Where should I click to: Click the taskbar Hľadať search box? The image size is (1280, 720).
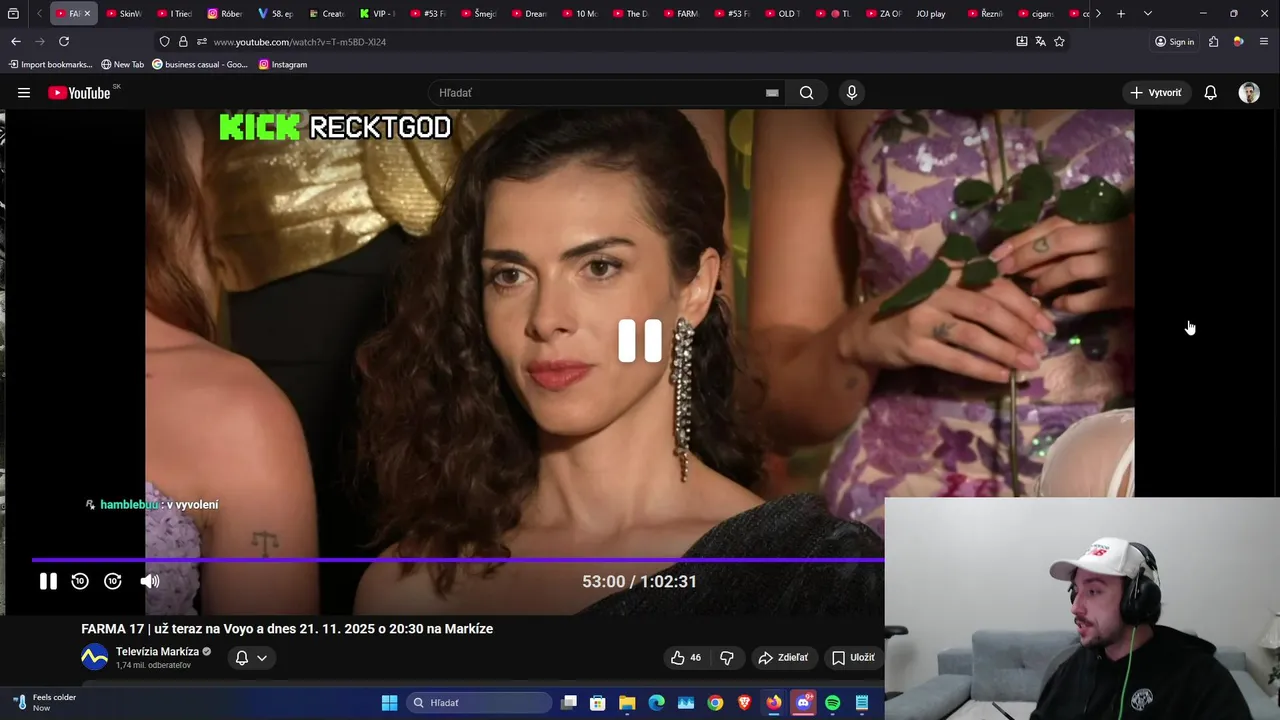coord(479,703)
